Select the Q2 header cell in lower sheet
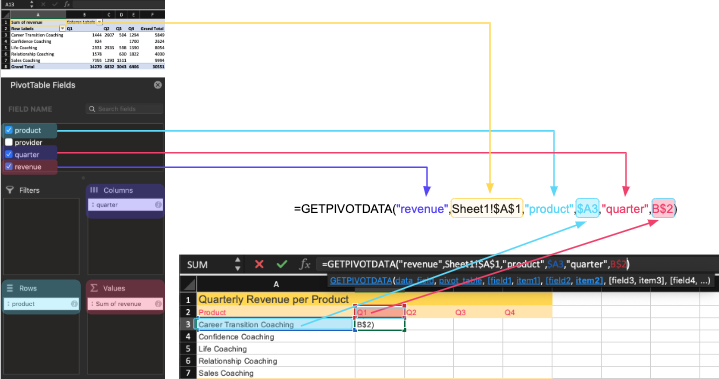The width and height of the screenshot is (719, 379). click(429, 312)
